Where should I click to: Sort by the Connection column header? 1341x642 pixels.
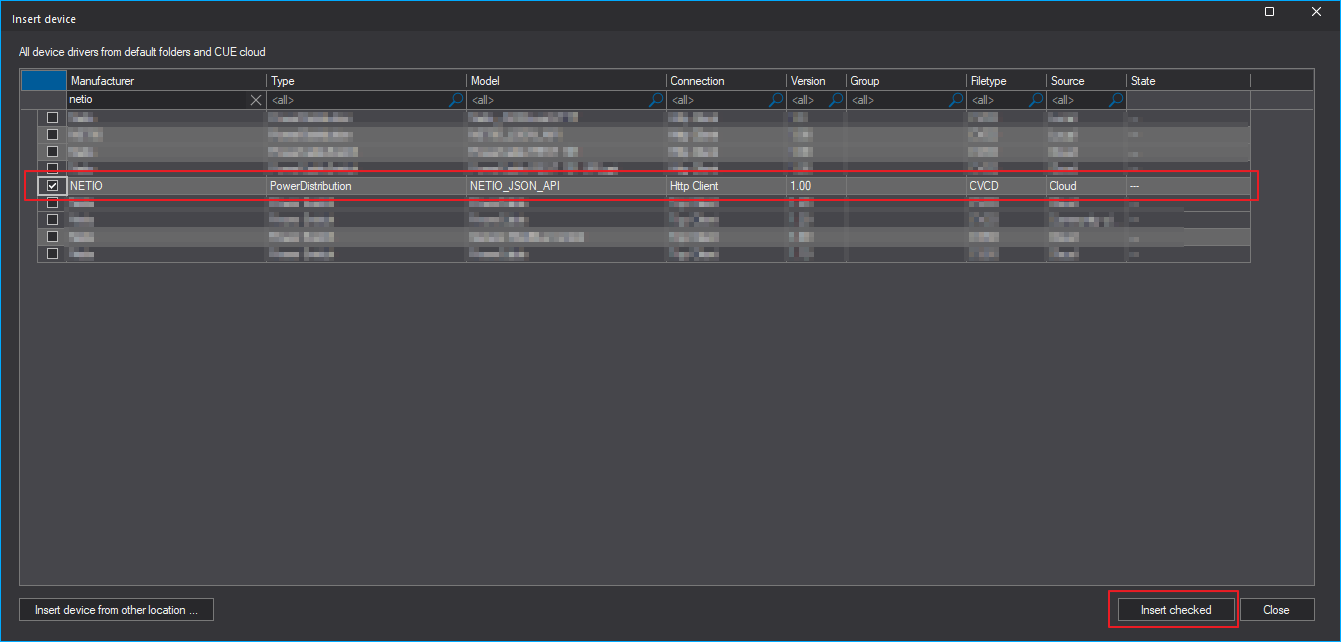(726, 81)
